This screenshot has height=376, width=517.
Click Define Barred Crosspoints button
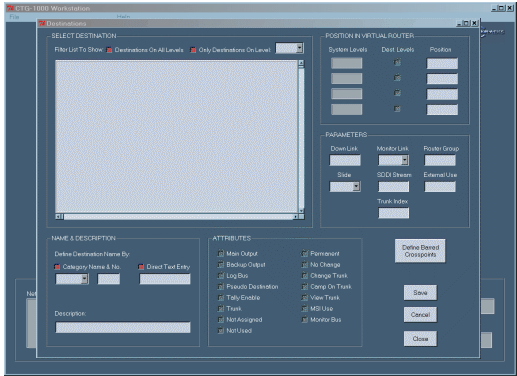pos(420,251)
